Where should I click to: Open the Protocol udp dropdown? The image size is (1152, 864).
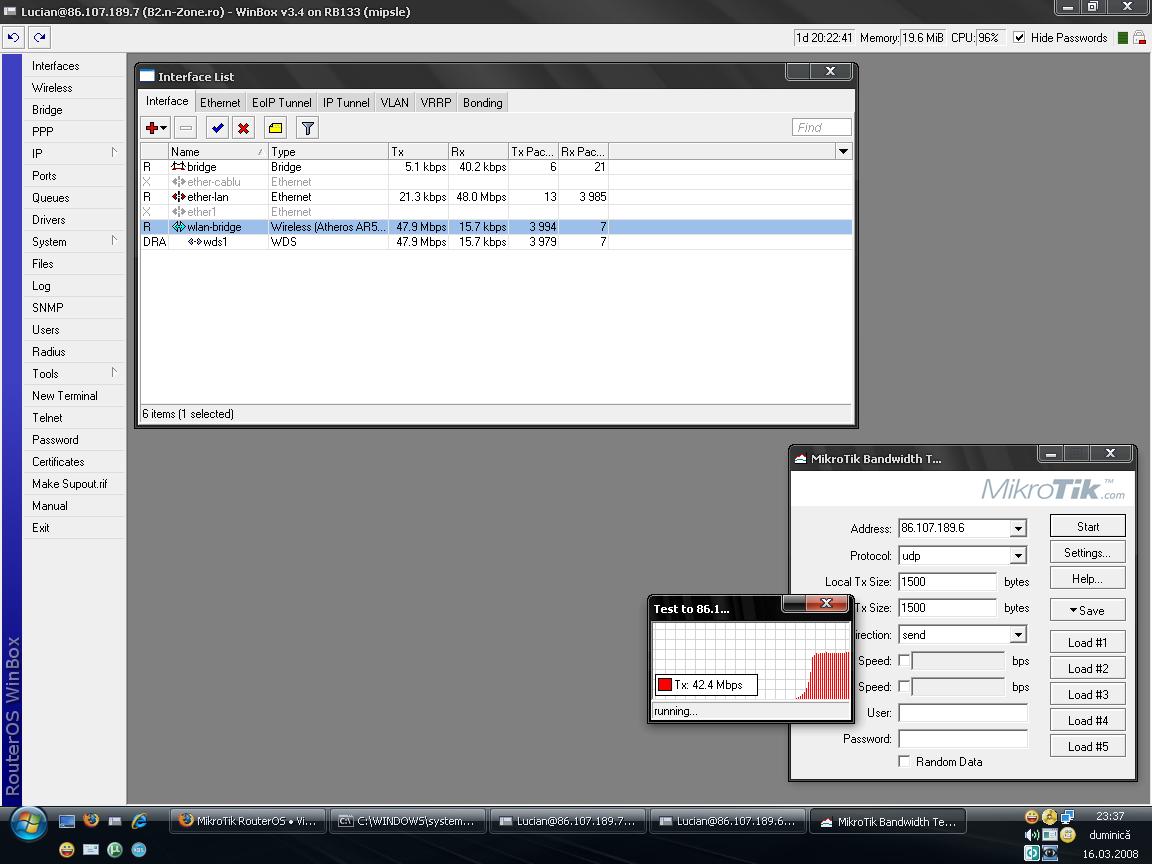(1018, 556)
